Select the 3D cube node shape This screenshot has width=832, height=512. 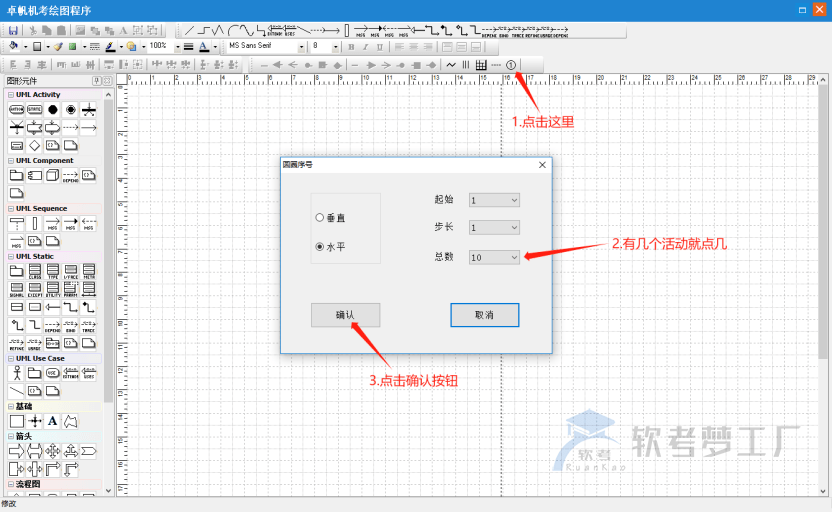point(52,176)
